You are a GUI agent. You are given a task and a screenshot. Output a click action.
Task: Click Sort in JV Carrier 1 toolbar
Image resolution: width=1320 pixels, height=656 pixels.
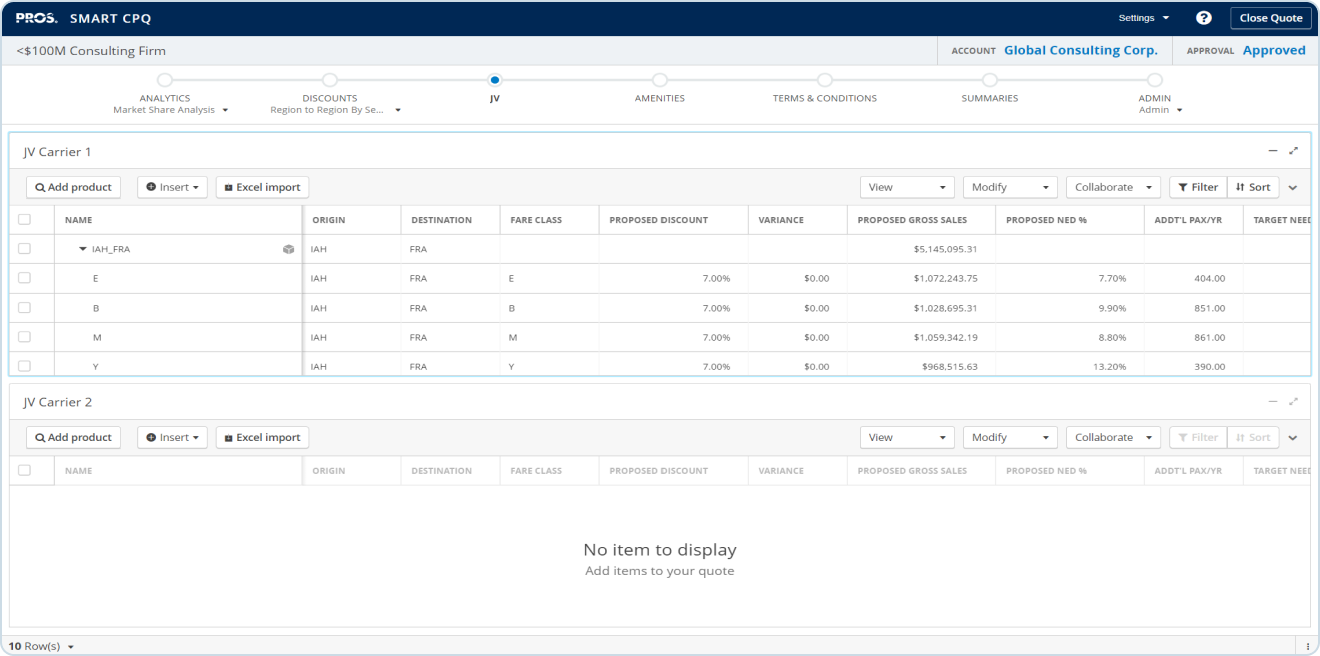click(x=1253, y=187)
